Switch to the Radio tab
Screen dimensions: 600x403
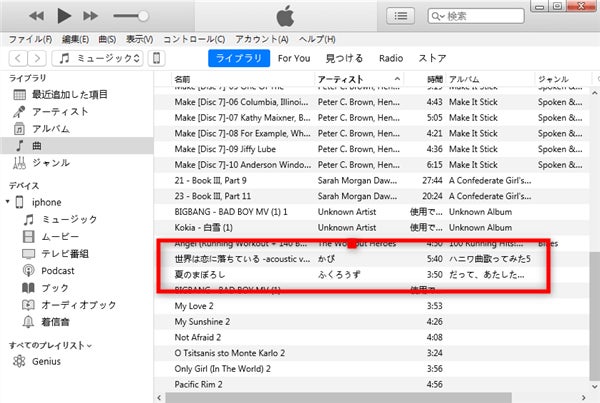(391, 59)
